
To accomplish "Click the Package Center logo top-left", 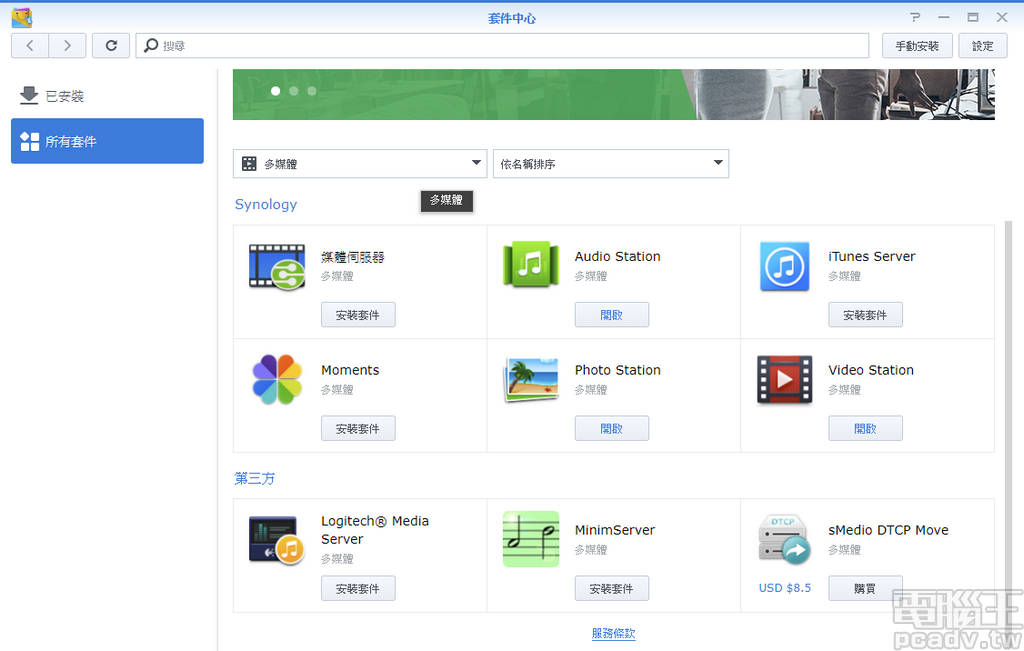I will (21, 17).
